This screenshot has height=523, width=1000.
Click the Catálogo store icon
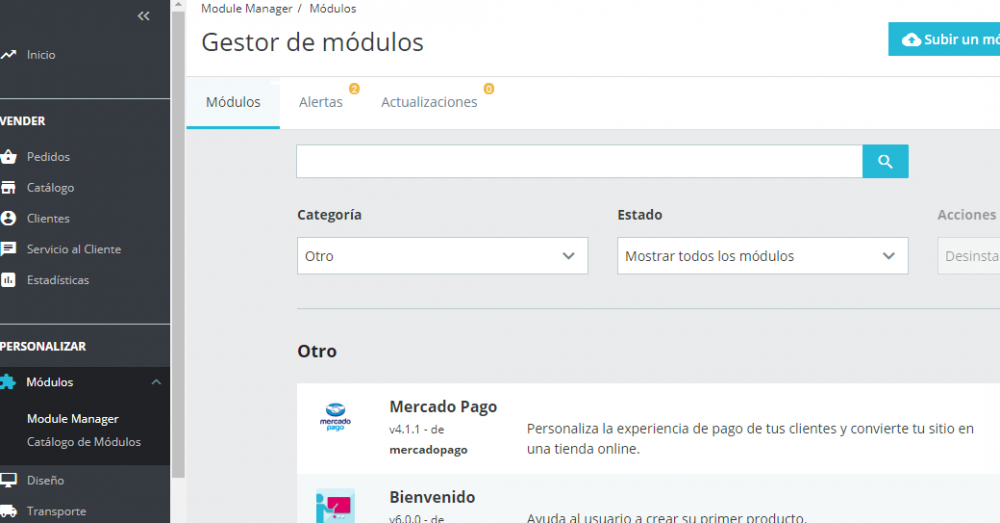[x=8, y=188]
